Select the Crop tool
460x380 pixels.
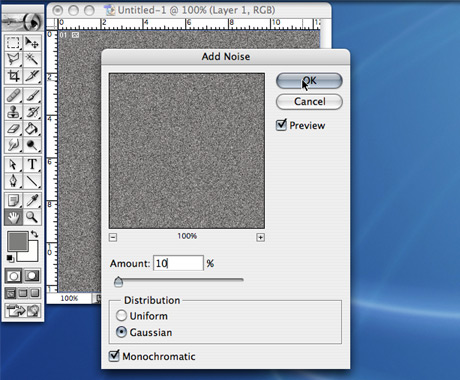[14, 76]
